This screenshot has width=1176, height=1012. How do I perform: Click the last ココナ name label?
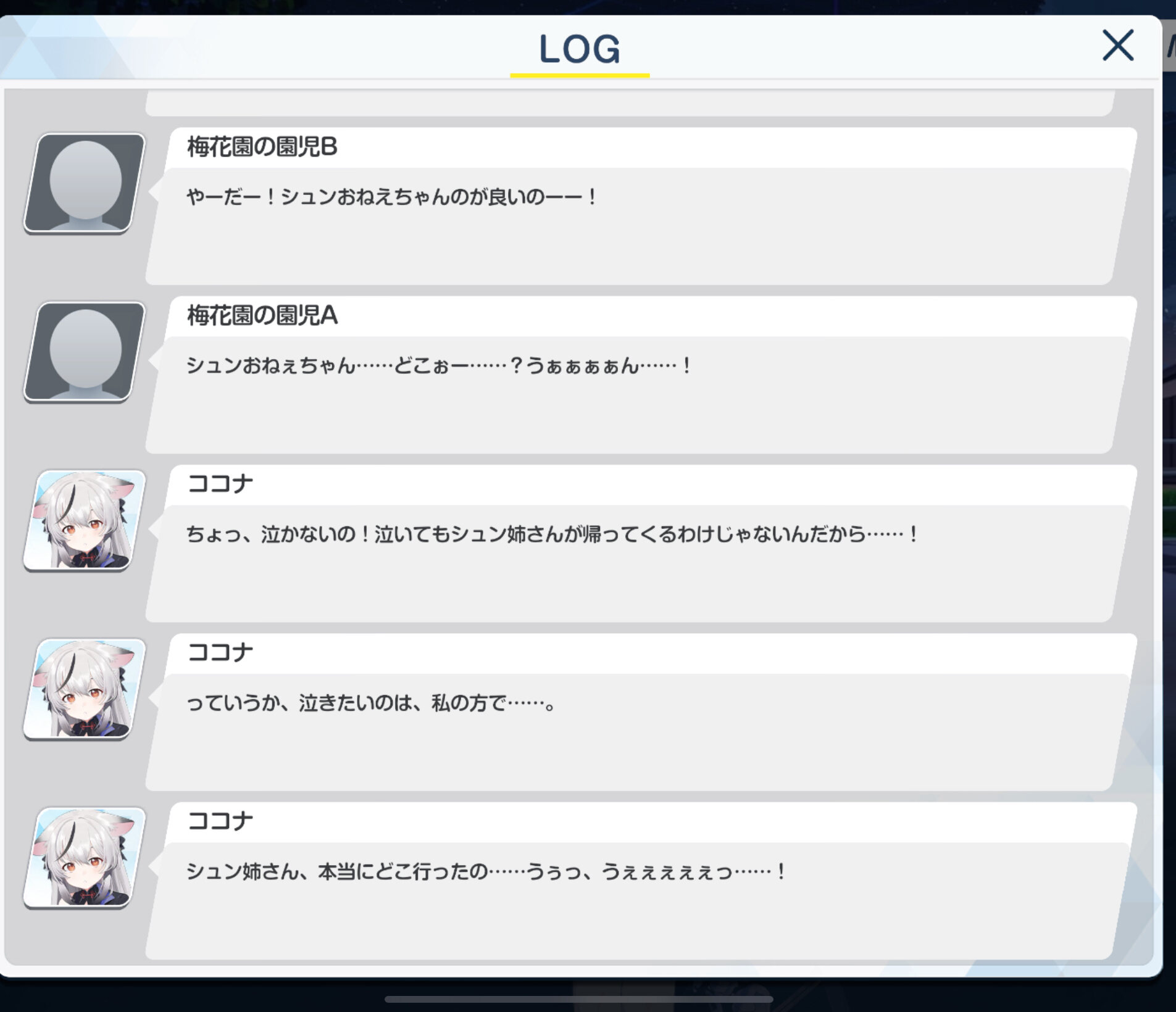coord(220,821)
